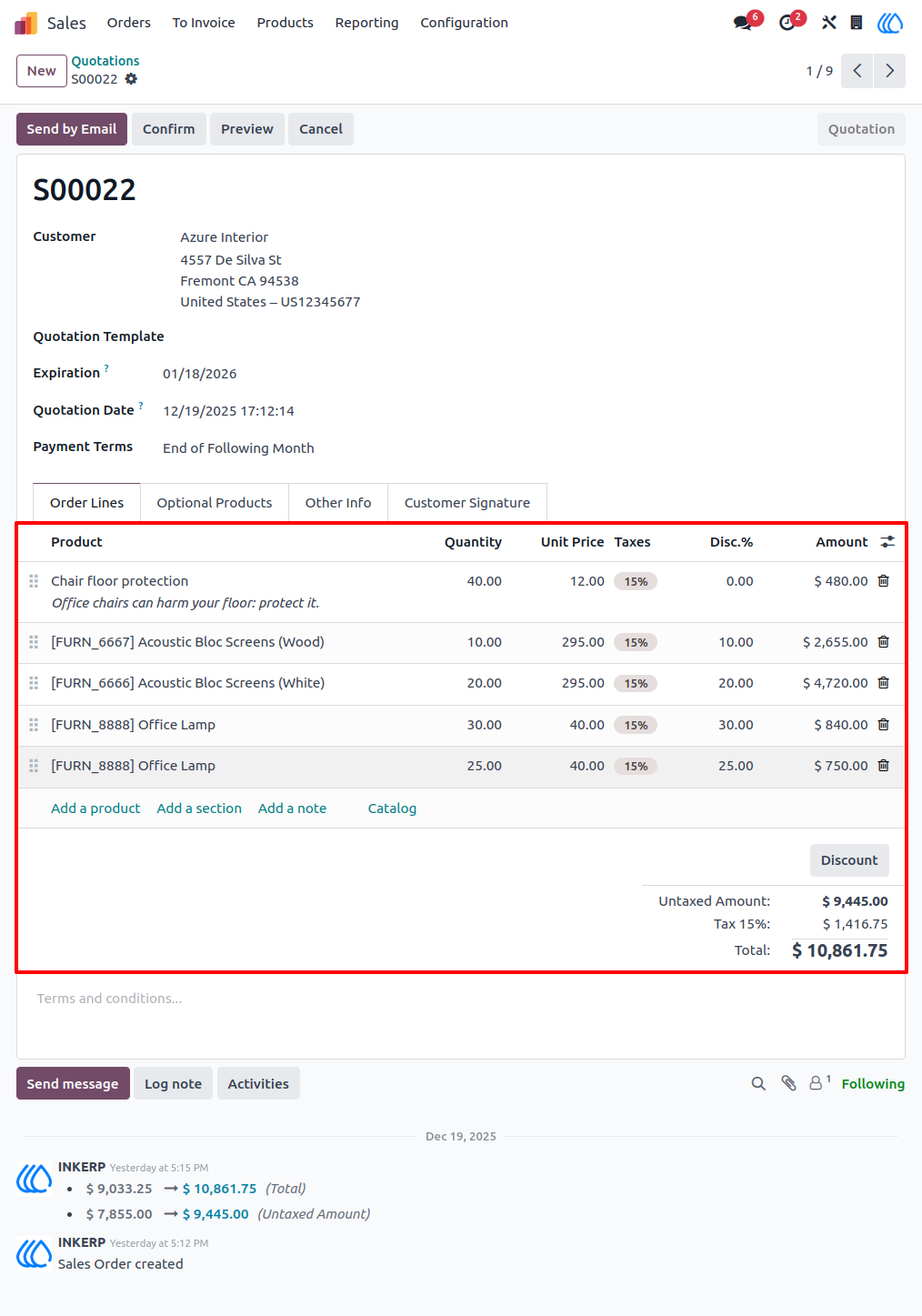The height and width of the screenshot is (1316, 922).
Task: Go to previous record arrow
Action: (x=857, y=71)
